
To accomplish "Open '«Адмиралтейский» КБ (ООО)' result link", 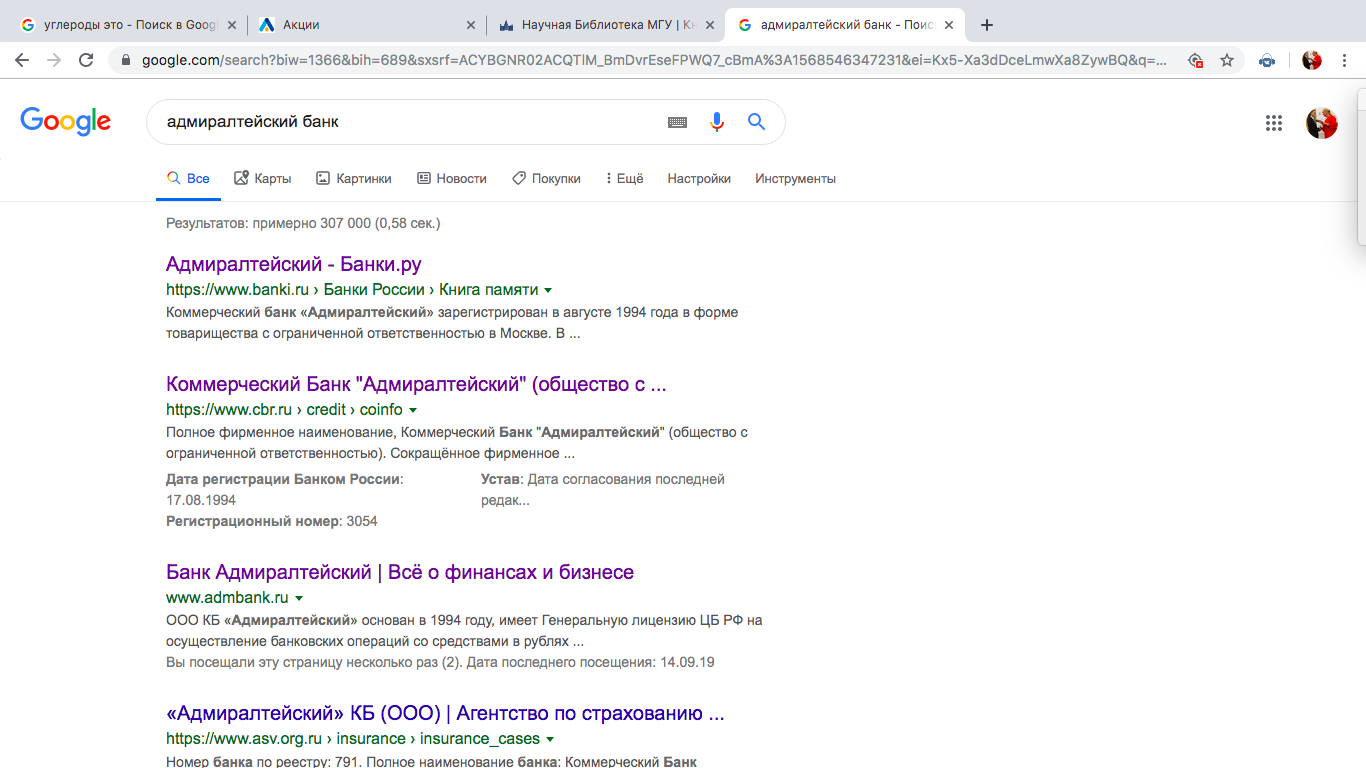I will click(x=445, y=713).
